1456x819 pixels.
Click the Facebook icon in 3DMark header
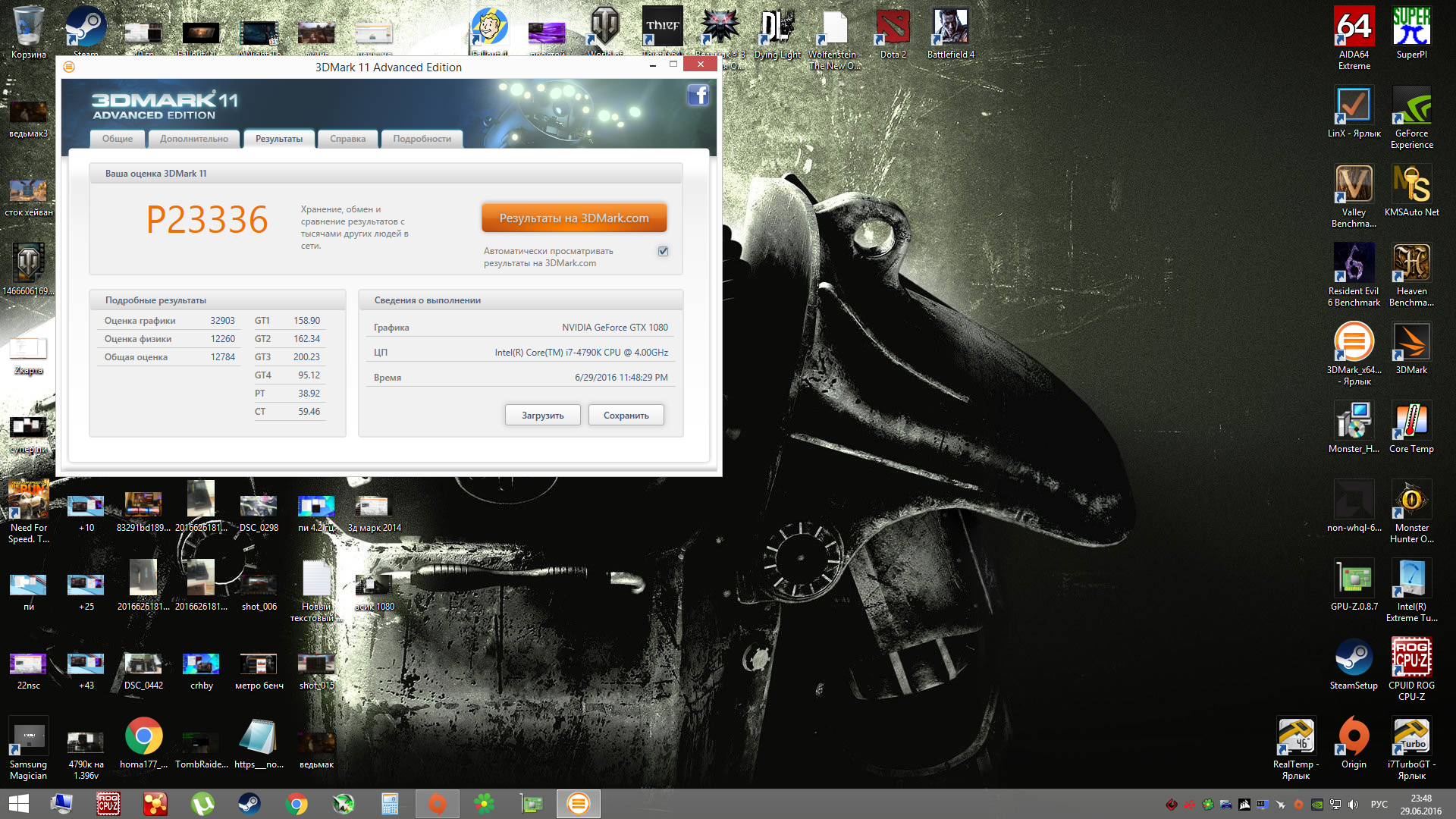(698, 96)
